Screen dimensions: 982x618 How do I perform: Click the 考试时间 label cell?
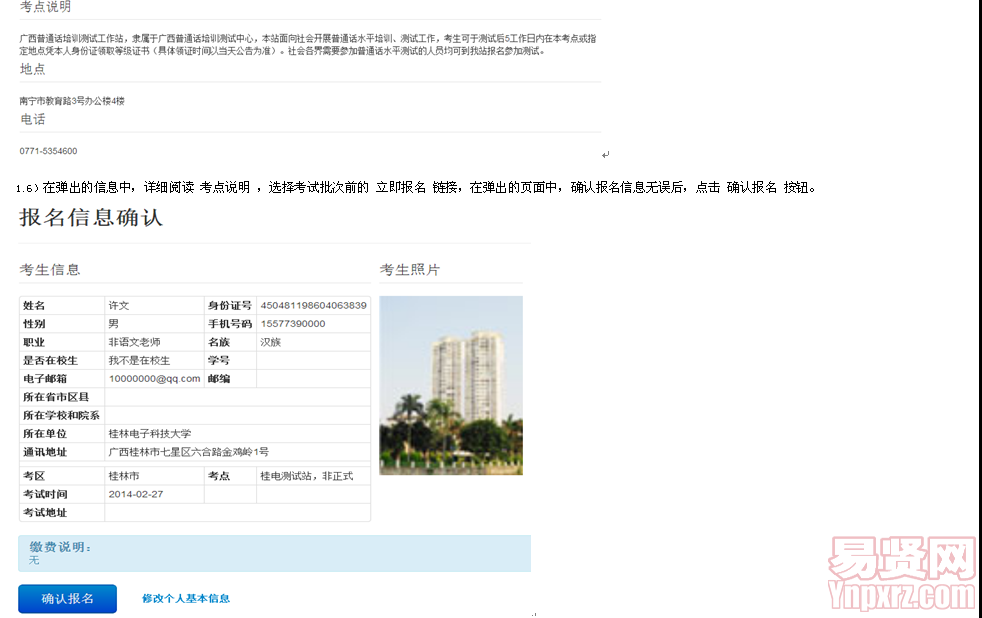coord(61,494)
